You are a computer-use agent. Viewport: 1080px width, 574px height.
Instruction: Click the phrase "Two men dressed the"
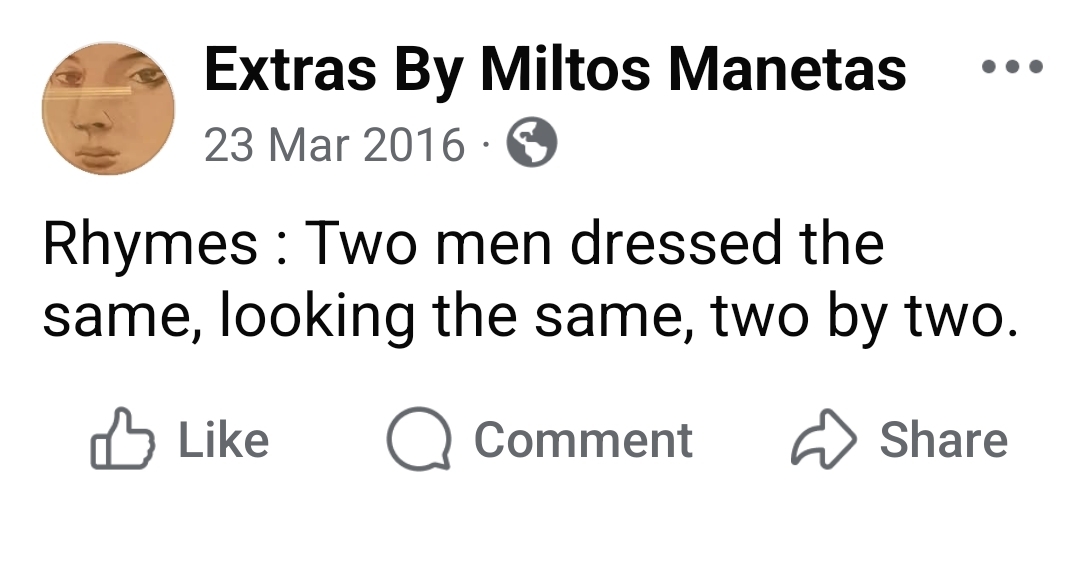[594, 245]
